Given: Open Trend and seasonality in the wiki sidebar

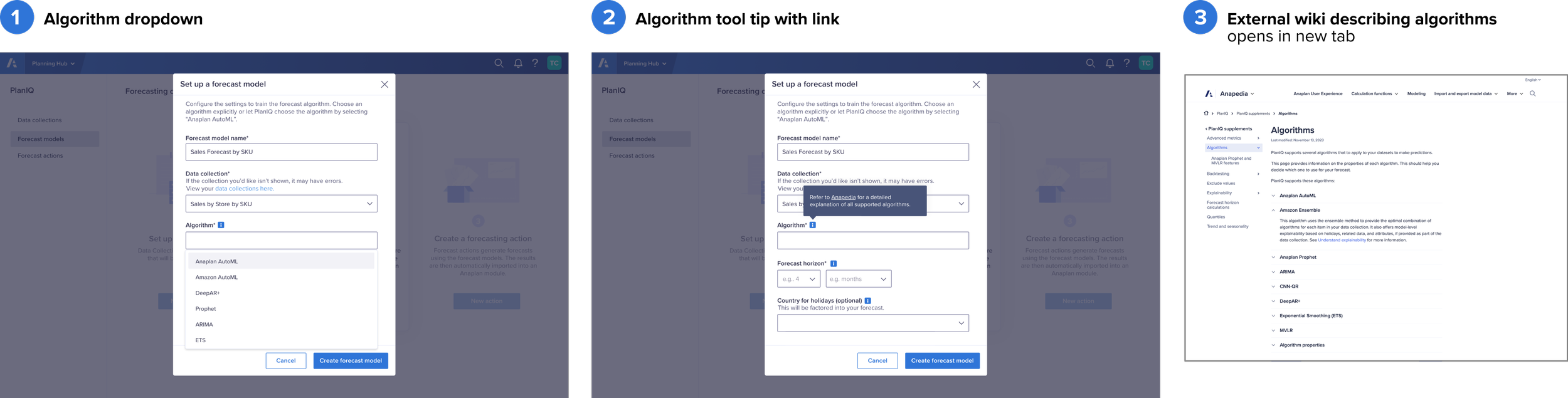Looking at the screenshot, I should point(1227,227).
